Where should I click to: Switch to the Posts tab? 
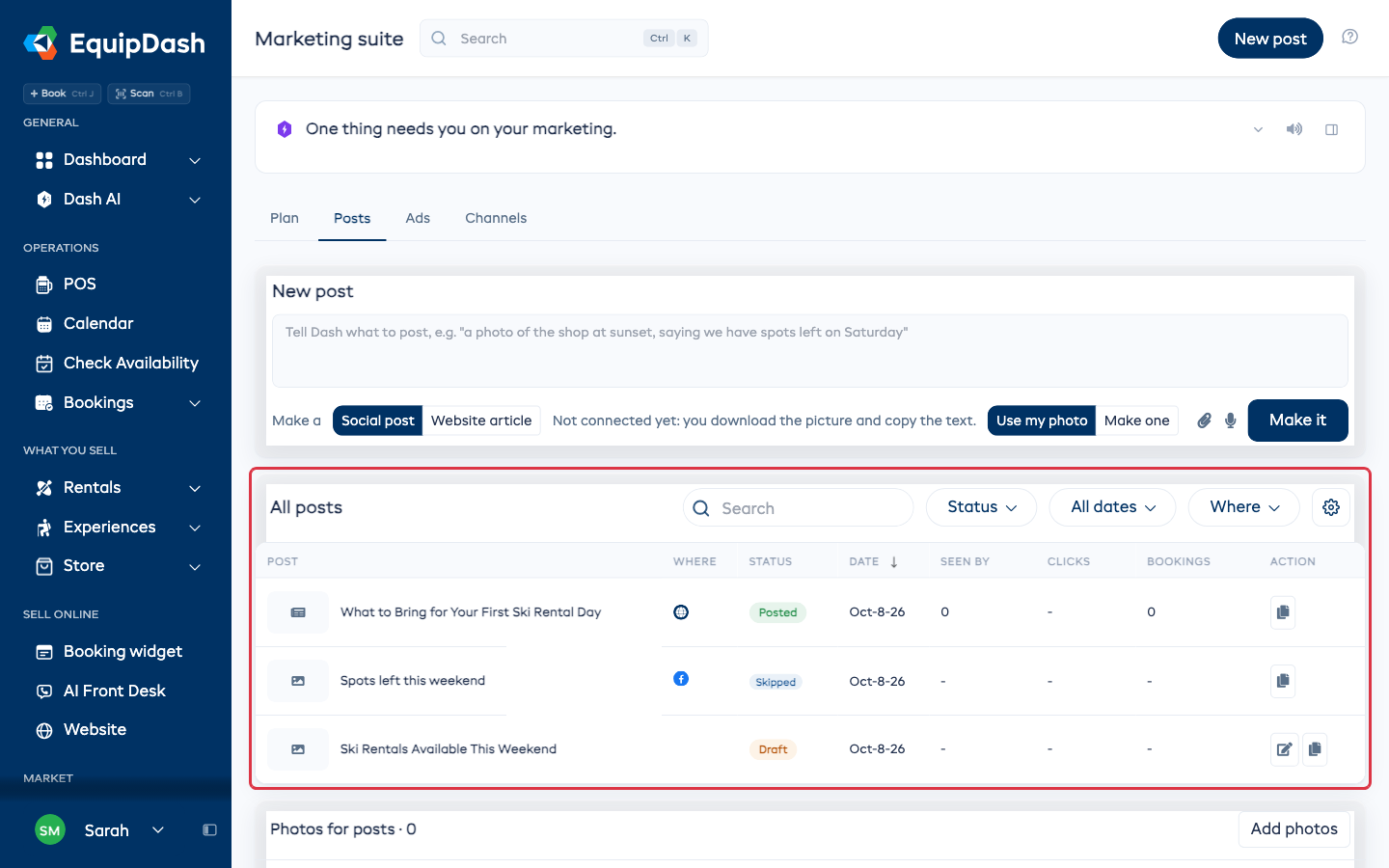pos(352,218)
